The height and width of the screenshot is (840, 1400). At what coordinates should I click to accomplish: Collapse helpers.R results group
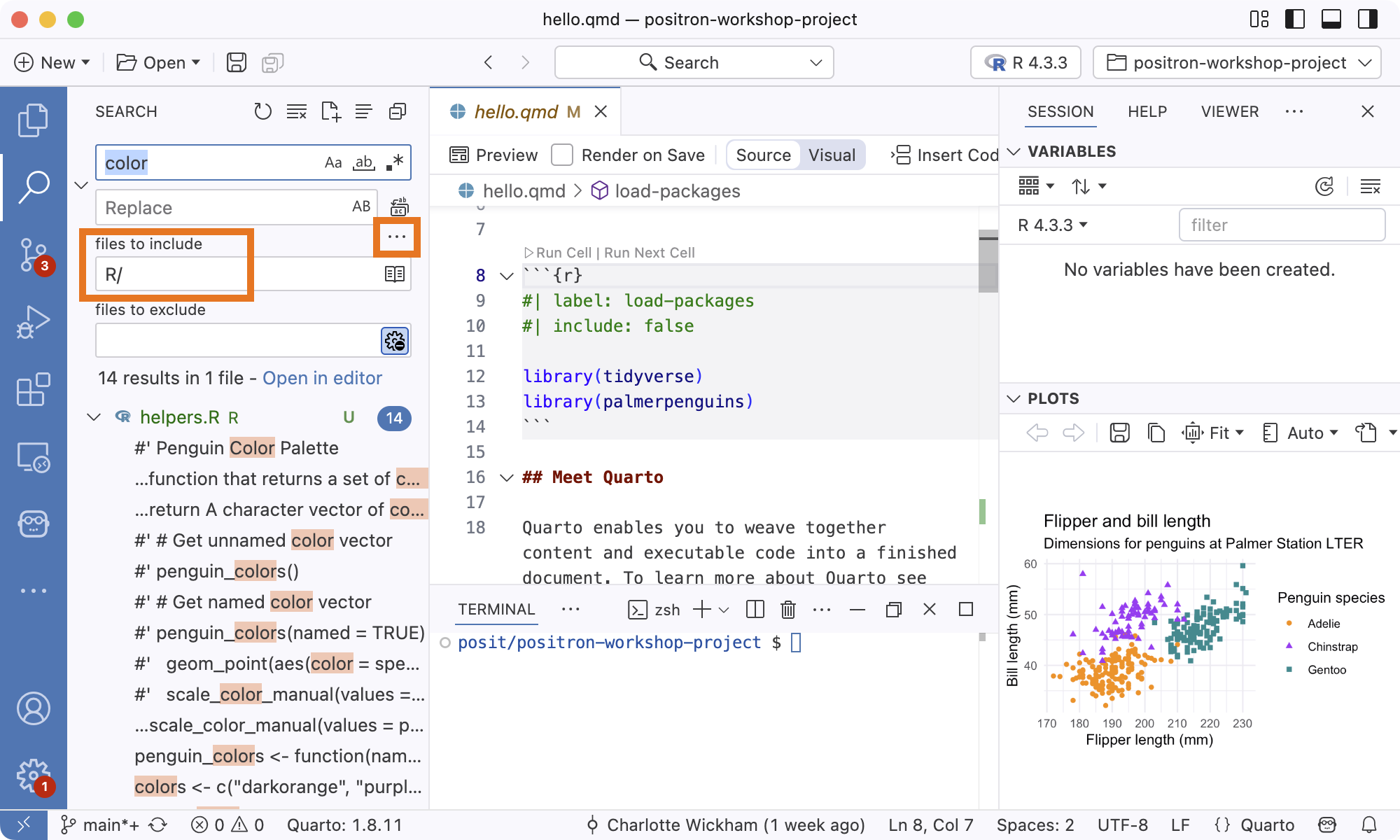94,417
